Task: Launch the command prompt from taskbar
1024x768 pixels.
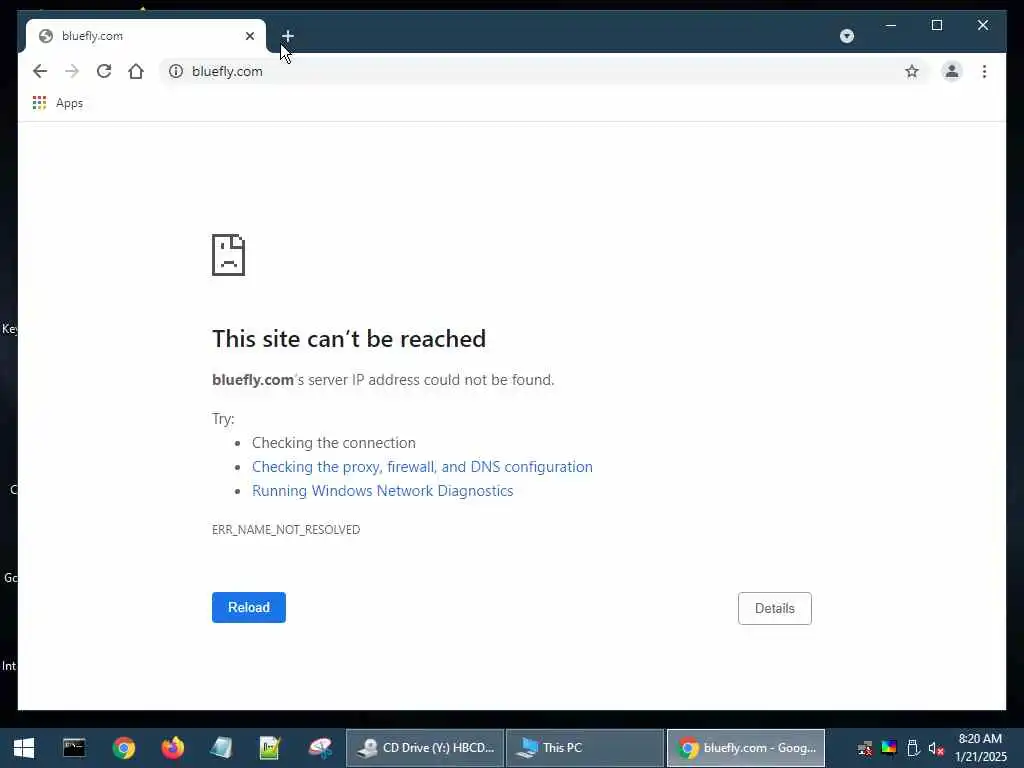Action: (x=74, y=748)
